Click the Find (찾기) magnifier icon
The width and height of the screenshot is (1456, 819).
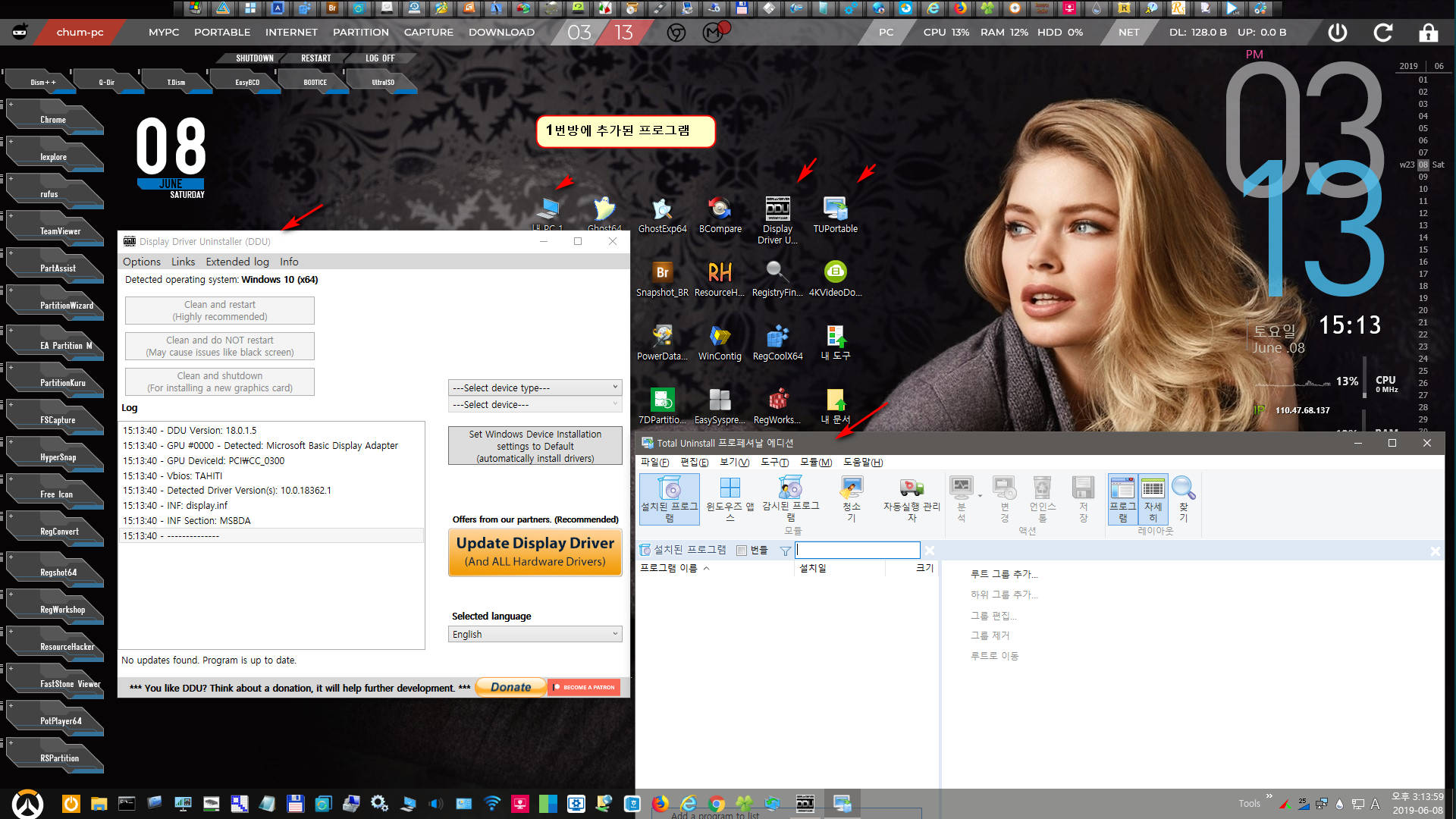1183,499
